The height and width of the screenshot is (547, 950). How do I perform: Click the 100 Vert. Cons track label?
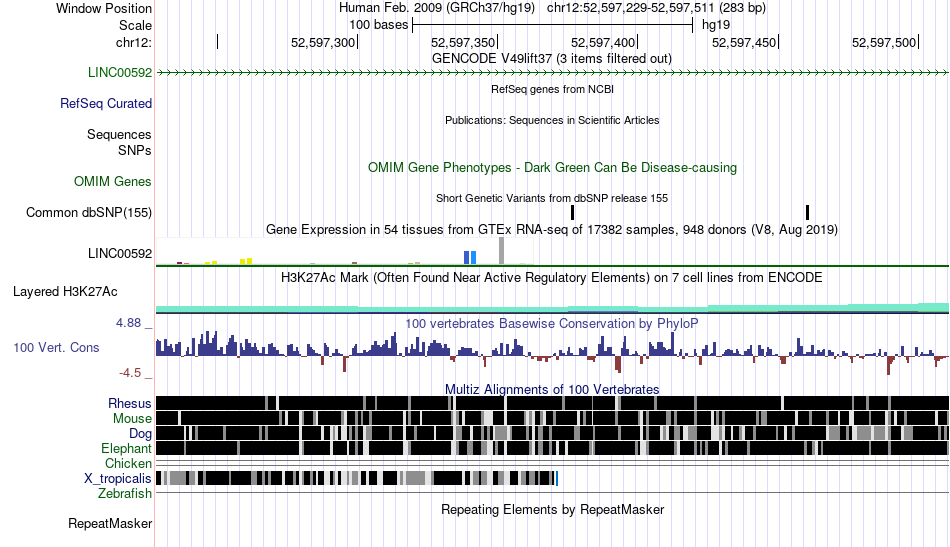pos(56,348)
